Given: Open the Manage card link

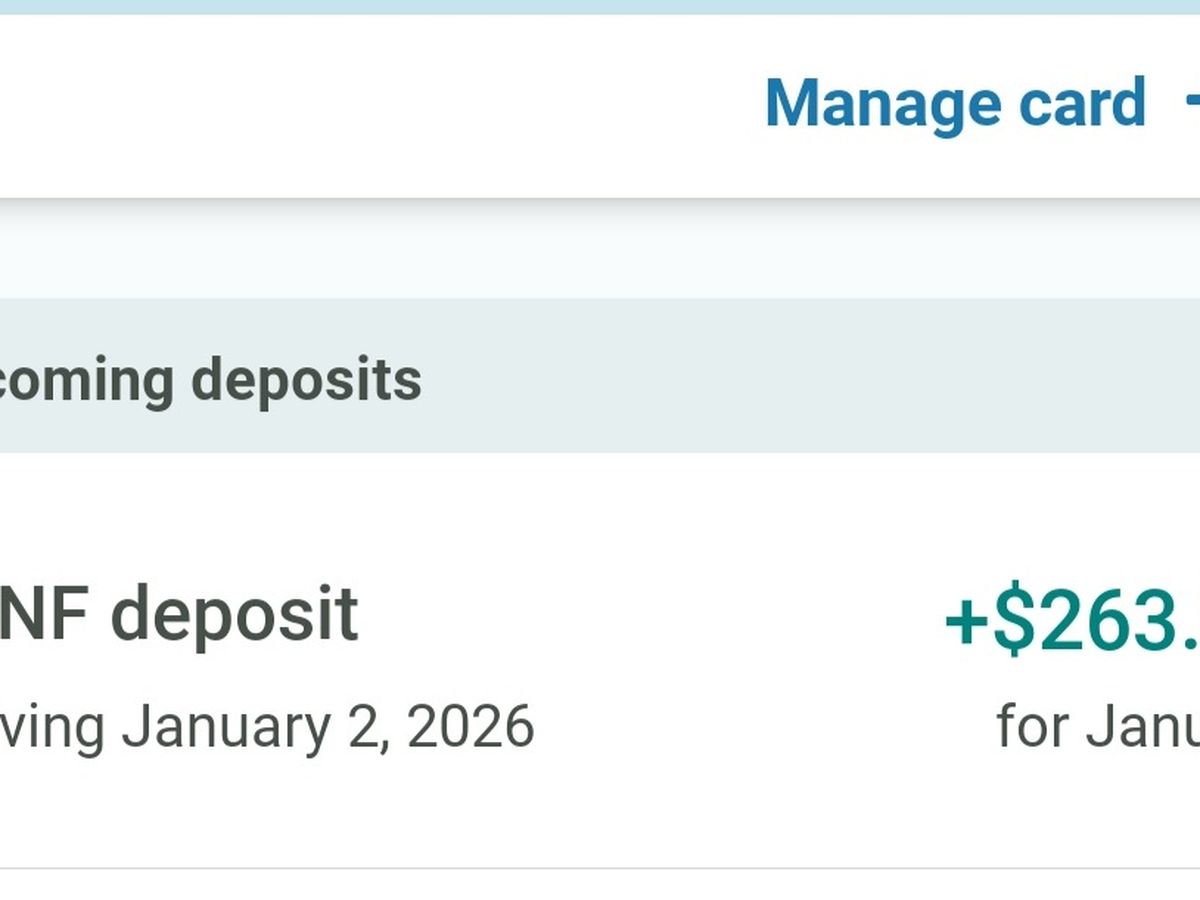Looking at the screenshot, I should (x=955, y=103).
